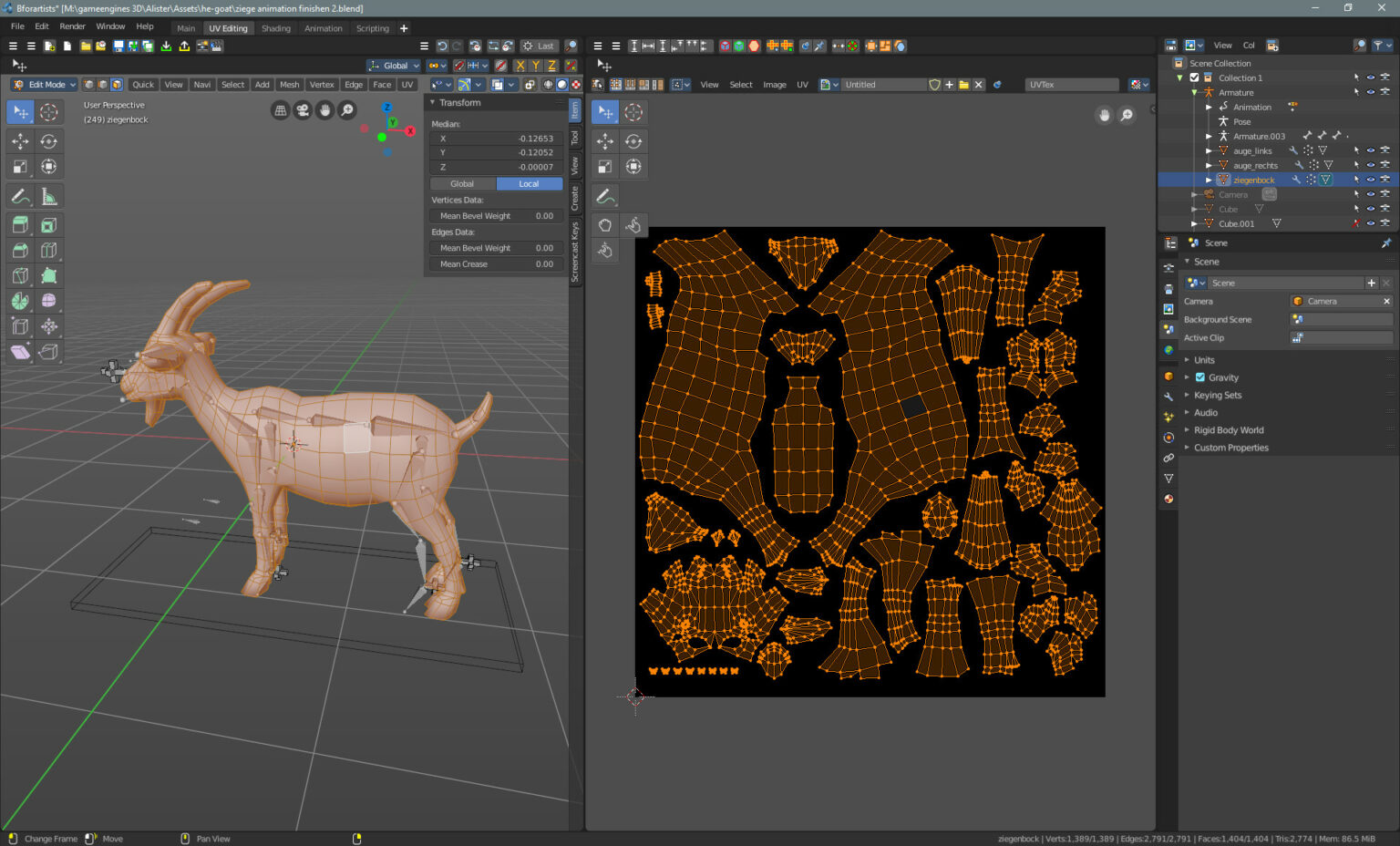Image resolution: width=1400 pixels, height=846 pixels.
Task: Select the Smooth tool pink sphere icon
Action: [48, 301]
